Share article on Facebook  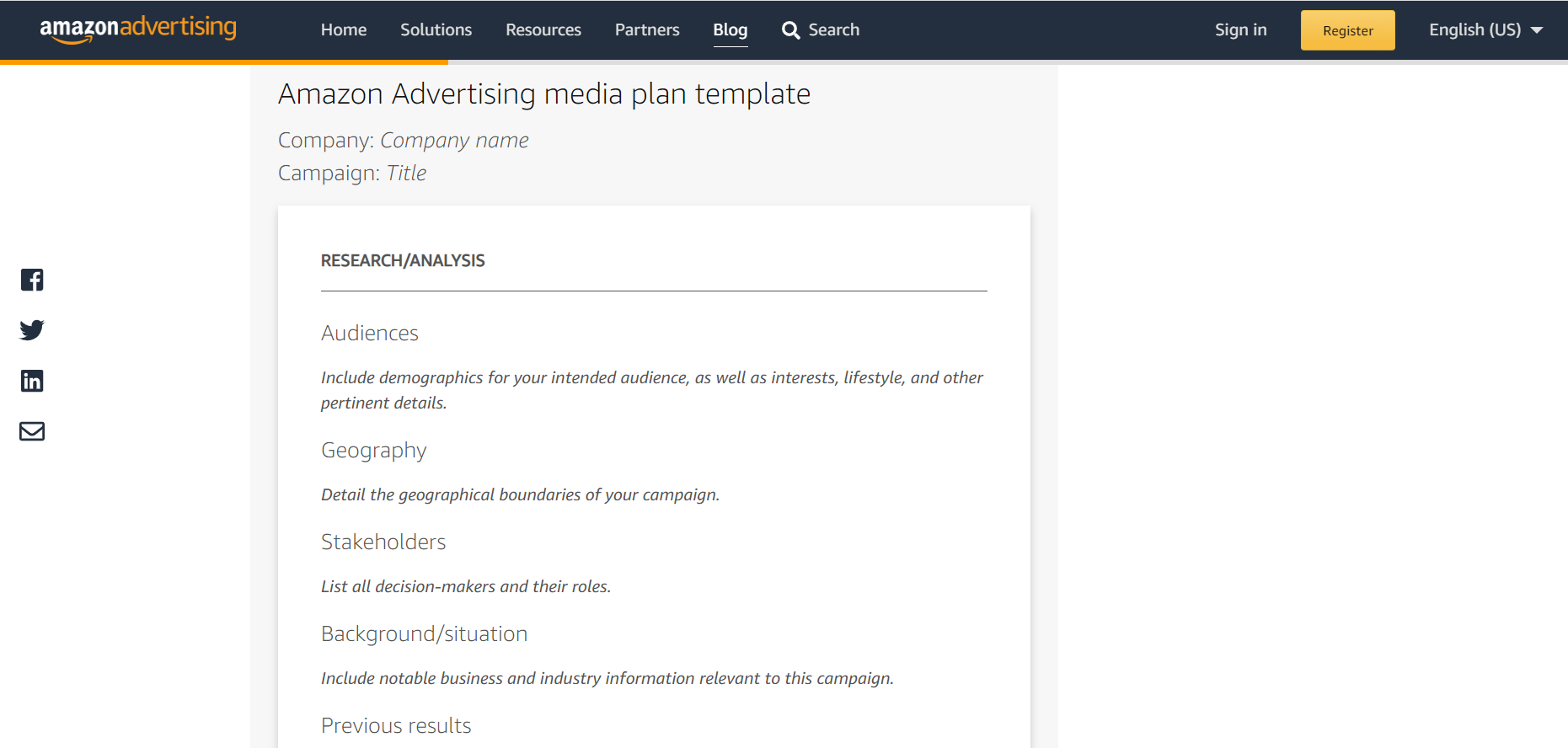tap(32, 280)
